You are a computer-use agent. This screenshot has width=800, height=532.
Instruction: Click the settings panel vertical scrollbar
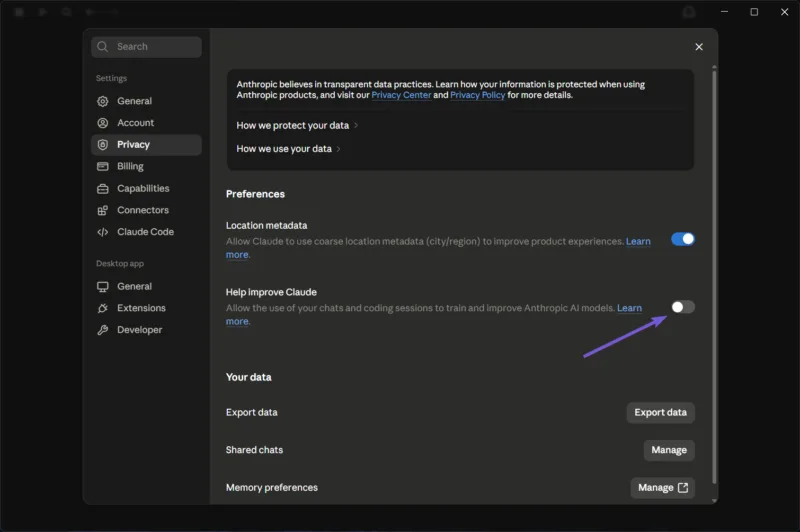(714, 275)
